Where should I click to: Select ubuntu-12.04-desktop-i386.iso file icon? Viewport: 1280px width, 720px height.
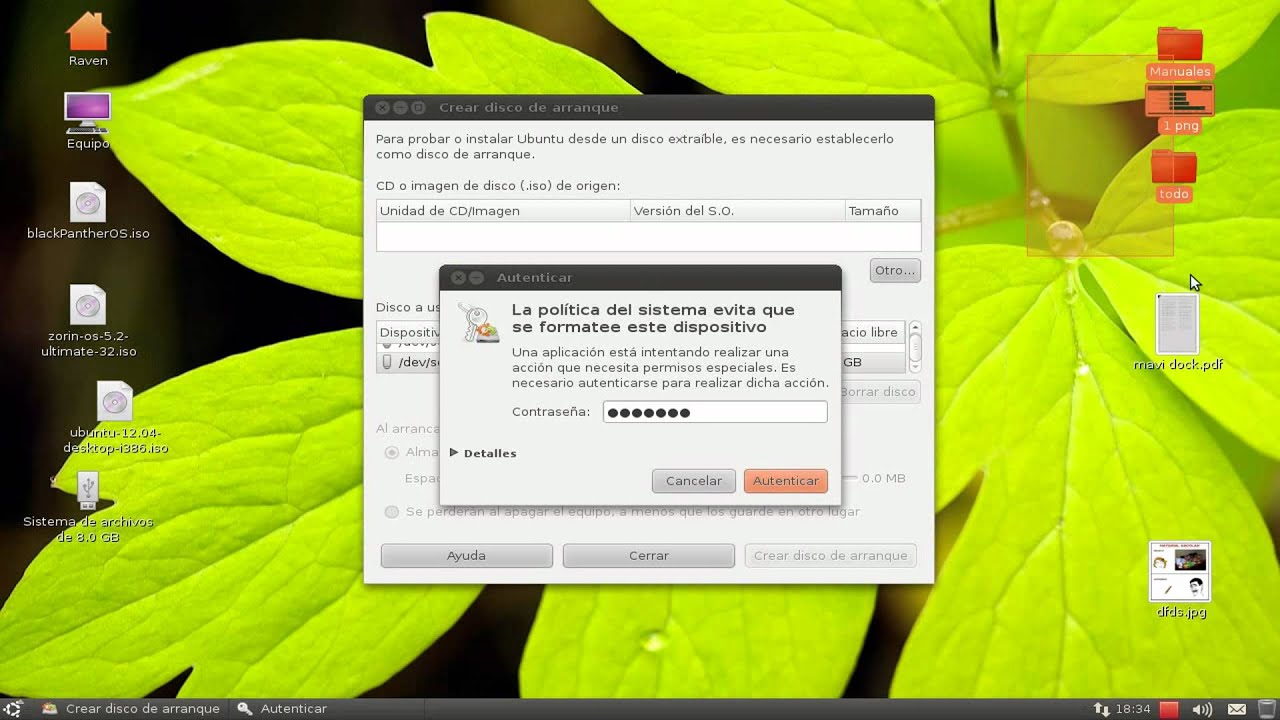click(x=114, y=402)
